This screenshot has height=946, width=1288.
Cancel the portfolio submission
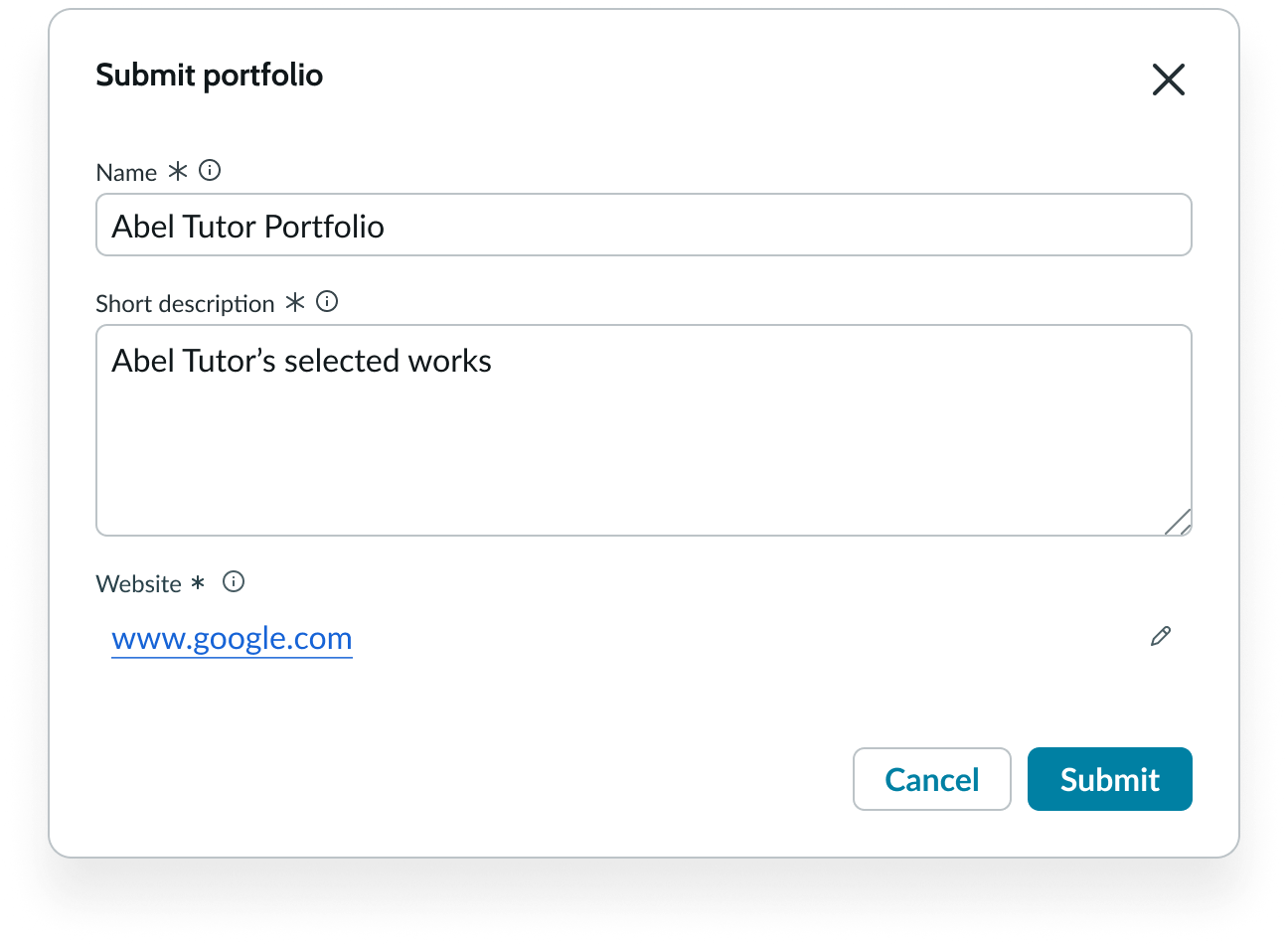click(x=931, y=779)
